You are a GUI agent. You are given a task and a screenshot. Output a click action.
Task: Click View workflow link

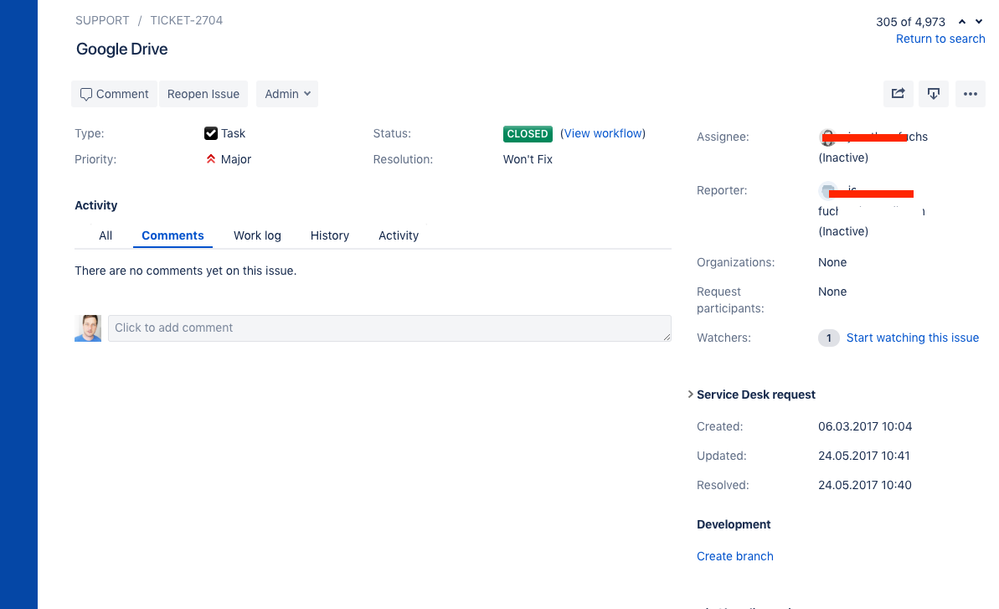click(603, 133)
